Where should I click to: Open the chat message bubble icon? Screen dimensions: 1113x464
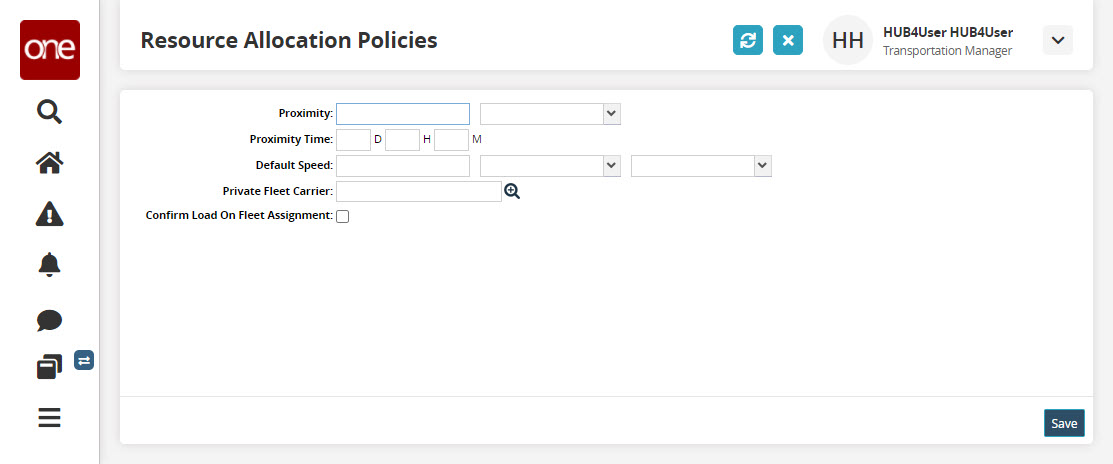coord(49,320)
